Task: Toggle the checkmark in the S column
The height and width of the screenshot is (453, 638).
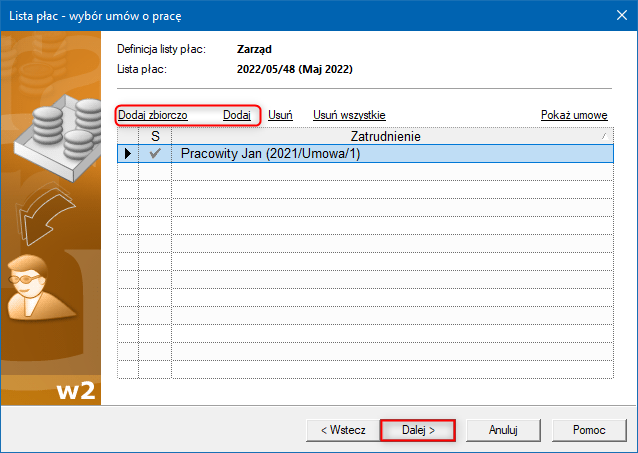Action: (x=155, y=154)
